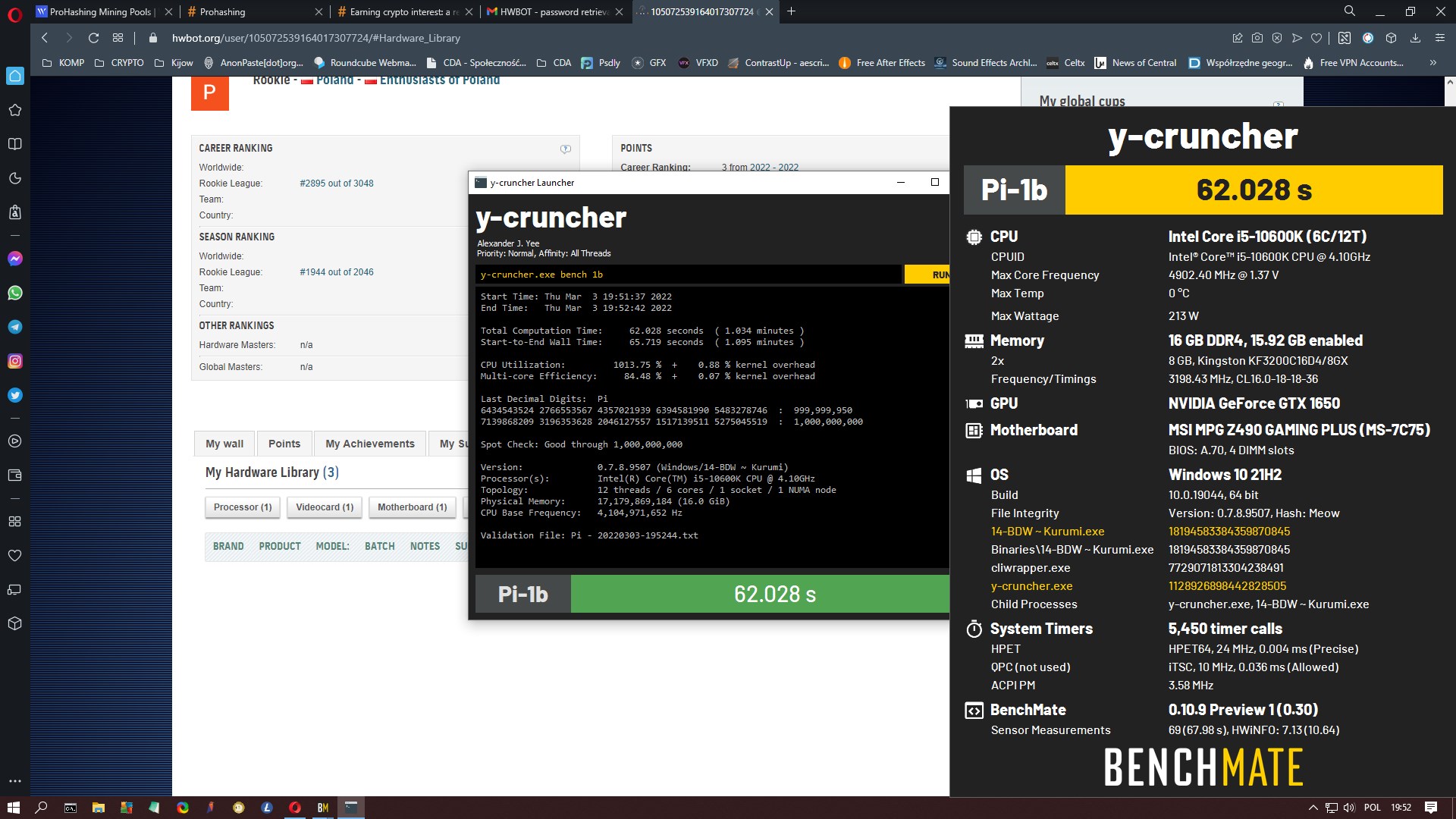This screenshot has height=819, width=1456.
Task: Open My wall tab on profile
Action: pos(224,444)
